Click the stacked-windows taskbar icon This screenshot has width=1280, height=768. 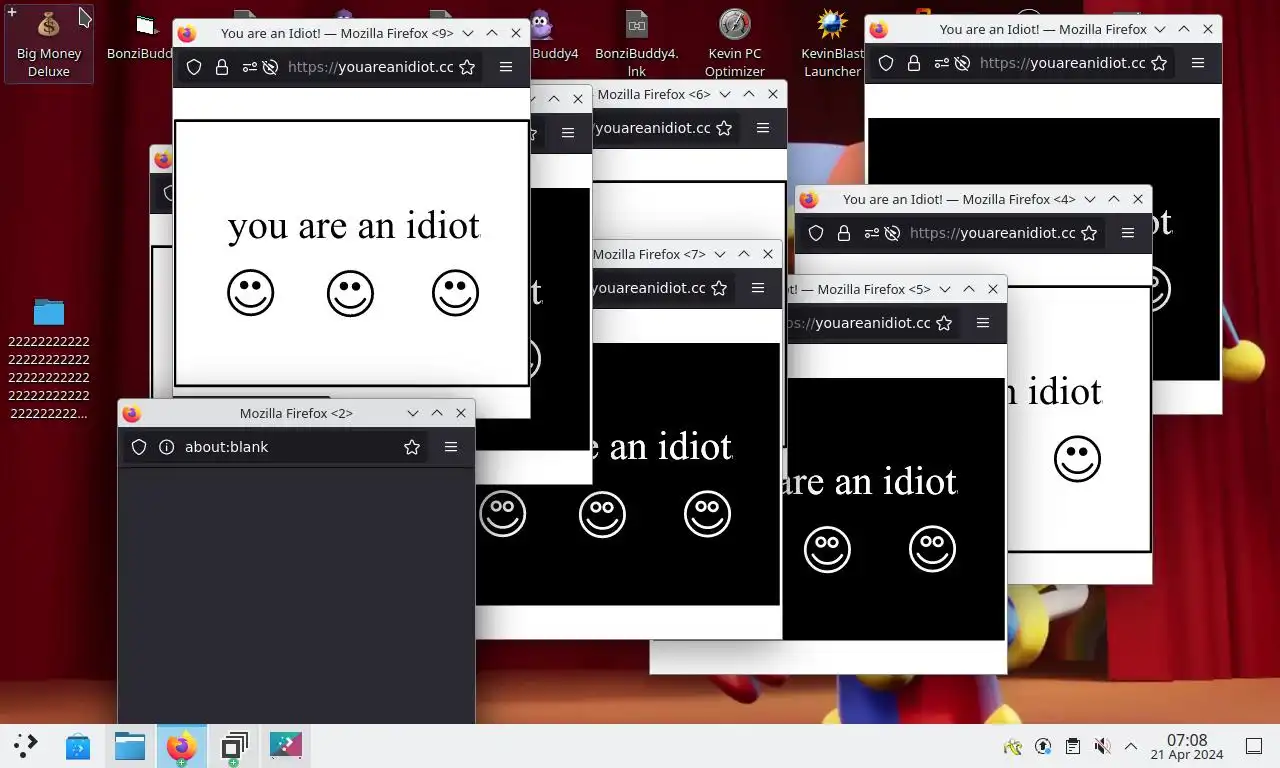coord(234,746)
